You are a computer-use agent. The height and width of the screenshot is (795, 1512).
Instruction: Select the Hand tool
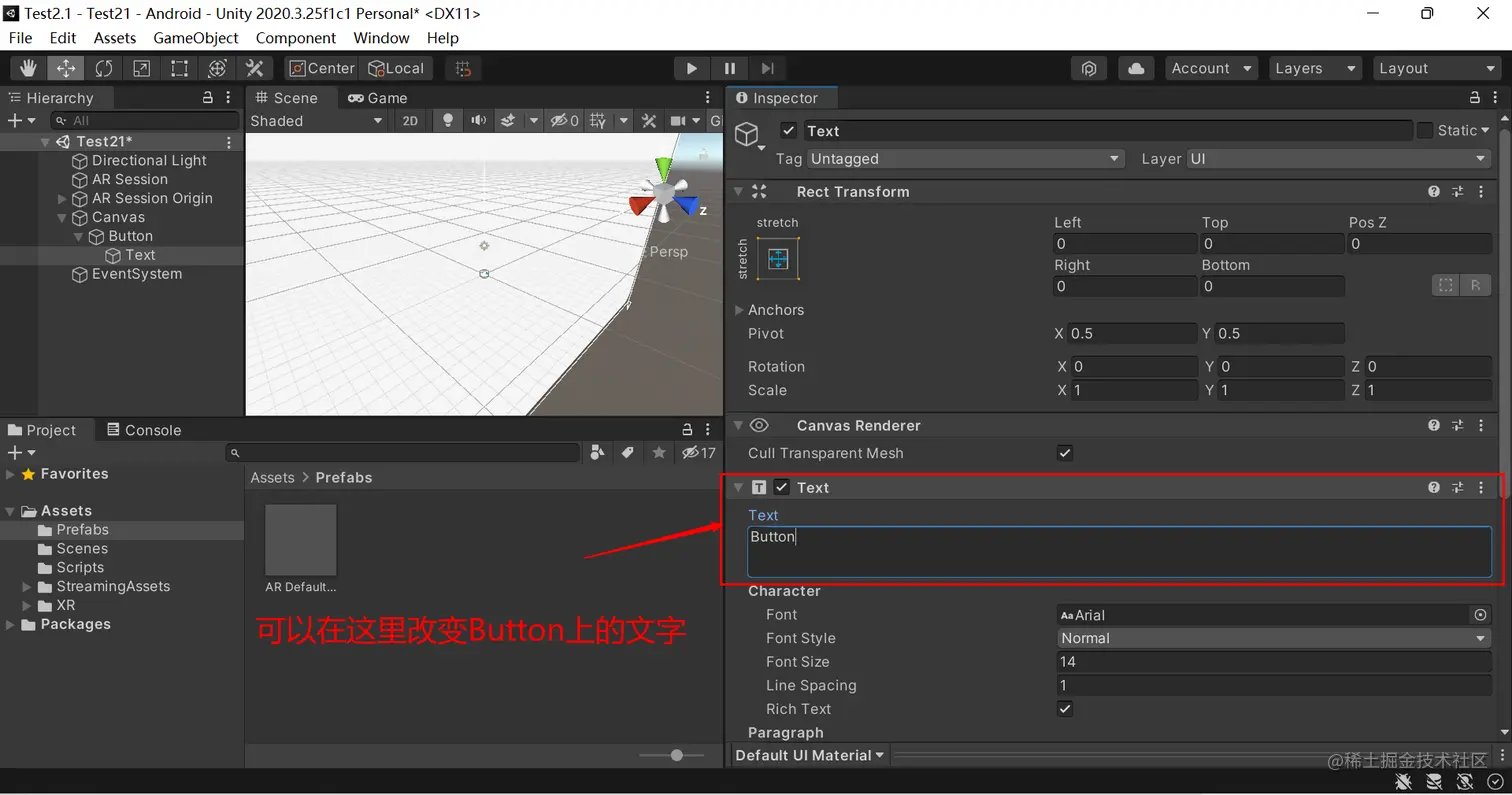click(x=28, y=68)
